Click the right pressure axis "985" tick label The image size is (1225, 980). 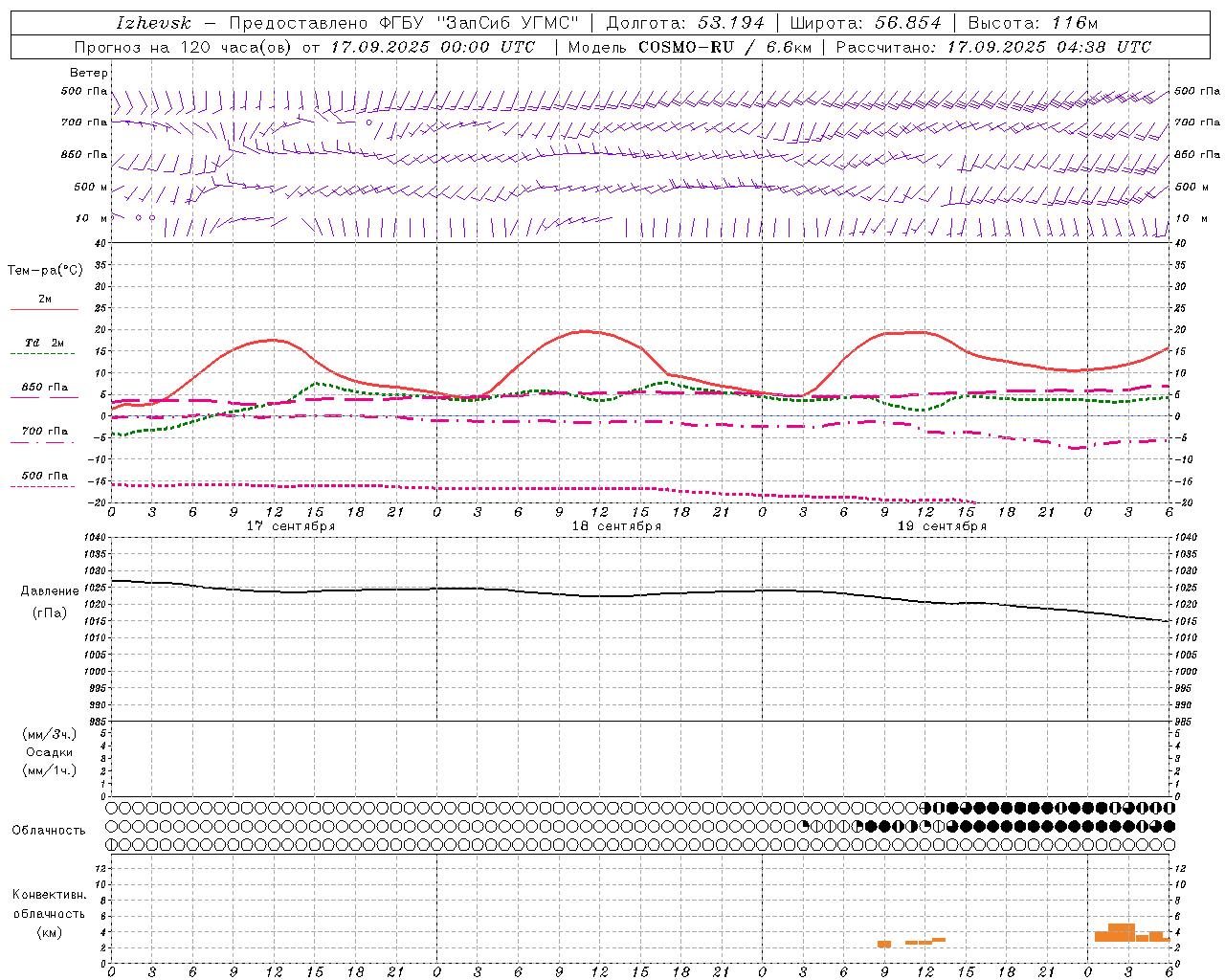(1185, 722)
